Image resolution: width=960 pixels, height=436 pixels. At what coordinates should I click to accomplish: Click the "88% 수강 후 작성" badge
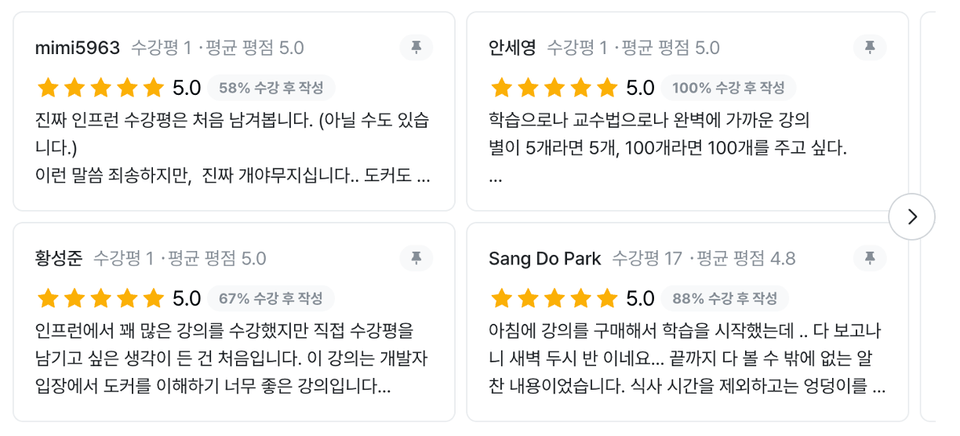724,299
